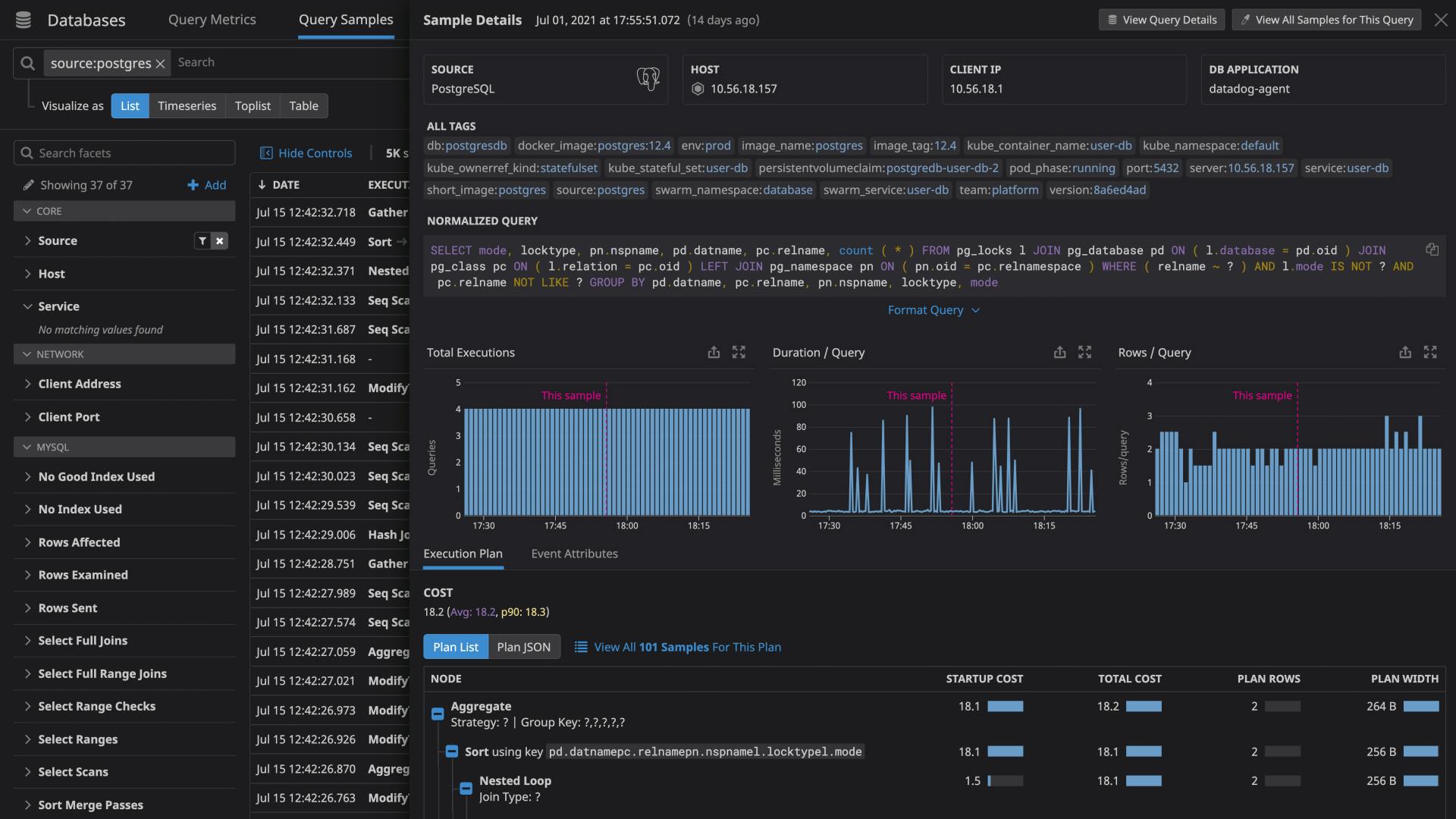This screenshot has width=1456, height=819.
Task: Toggle the exclude filter on the Source facet
Action: [219, 240]
